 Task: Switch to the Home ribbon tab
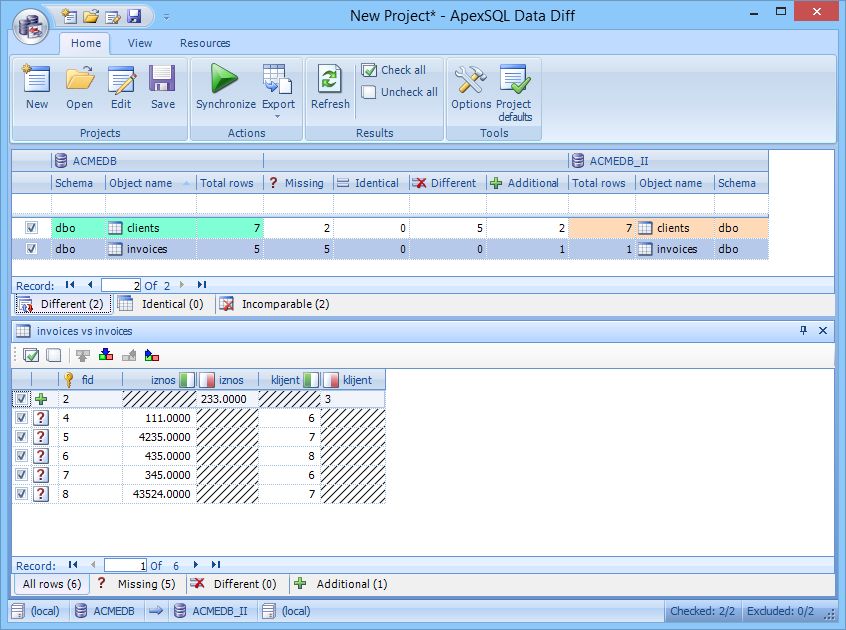click(85, 43)
